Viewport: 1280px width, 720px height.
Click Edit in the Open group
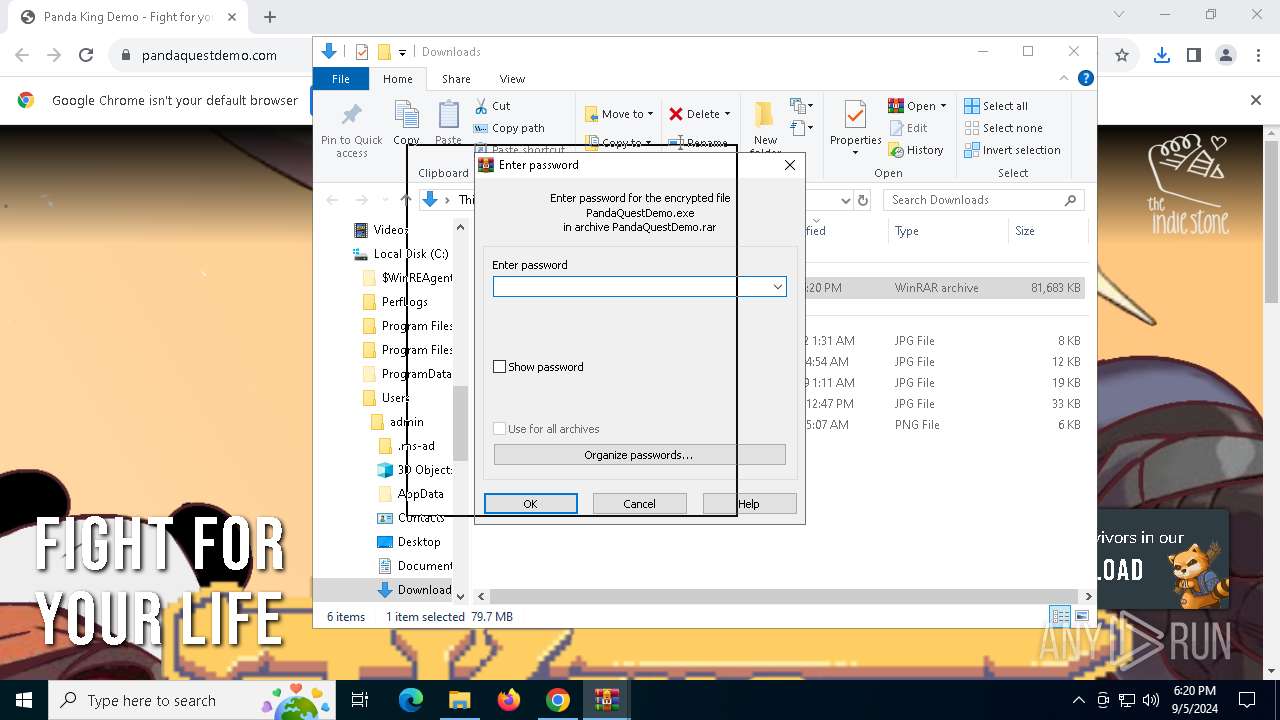click(908, 128)
